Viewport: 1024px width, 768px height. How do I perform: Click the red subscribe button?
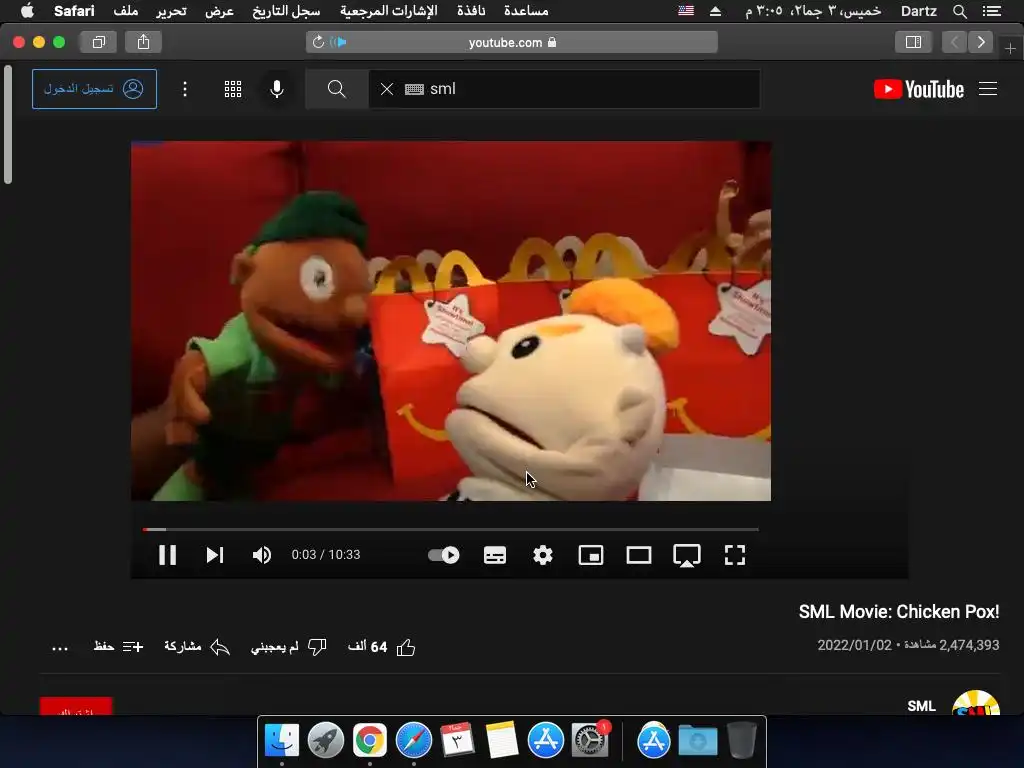76,707
